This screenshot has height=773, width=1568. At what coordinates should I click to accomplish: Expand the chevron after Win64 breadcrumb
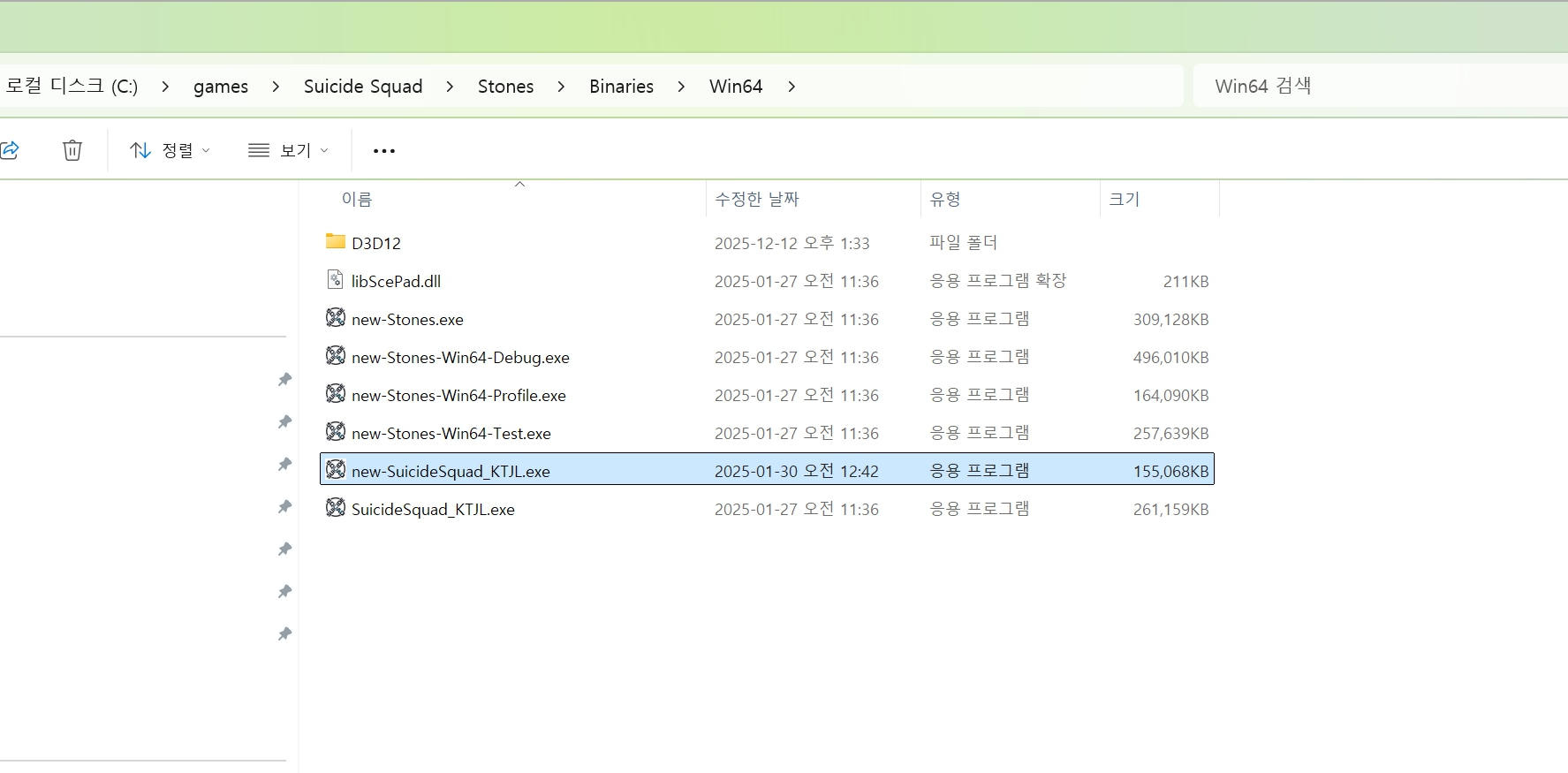pyautogui.click(x=792, y=87)
